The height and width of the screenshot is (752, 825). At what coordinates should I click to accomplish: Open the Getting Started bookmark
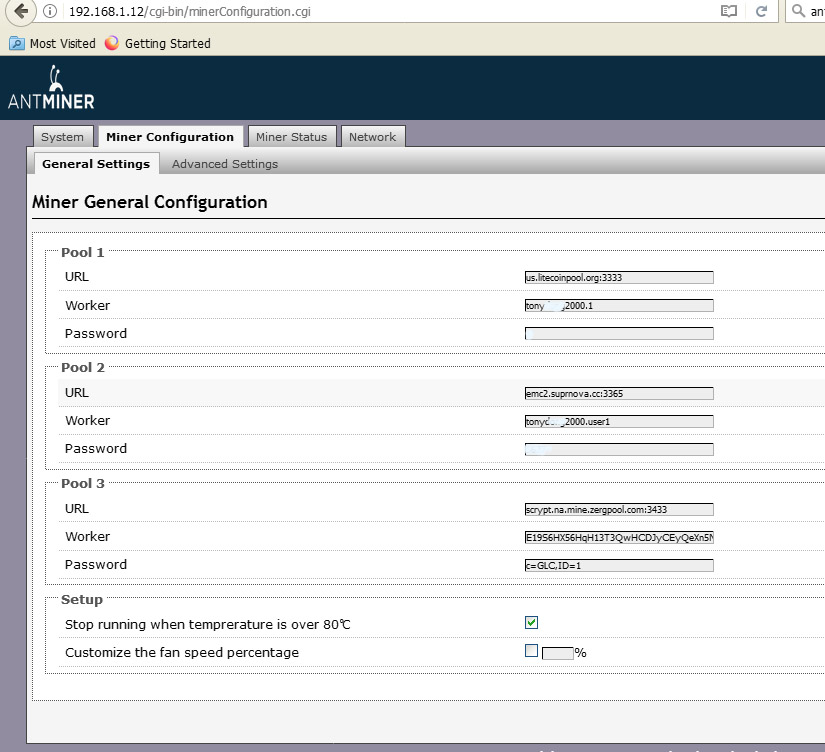(158, 43)
